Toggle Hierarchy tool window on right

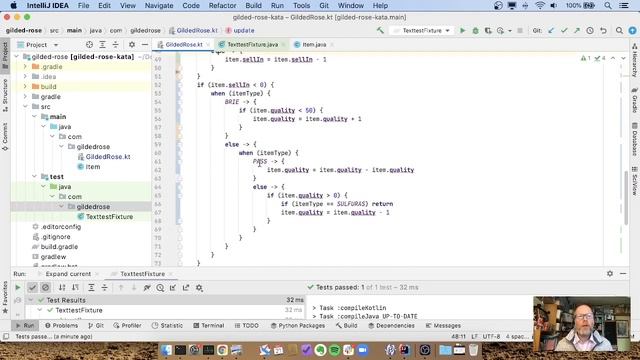[x=635, y=60]
